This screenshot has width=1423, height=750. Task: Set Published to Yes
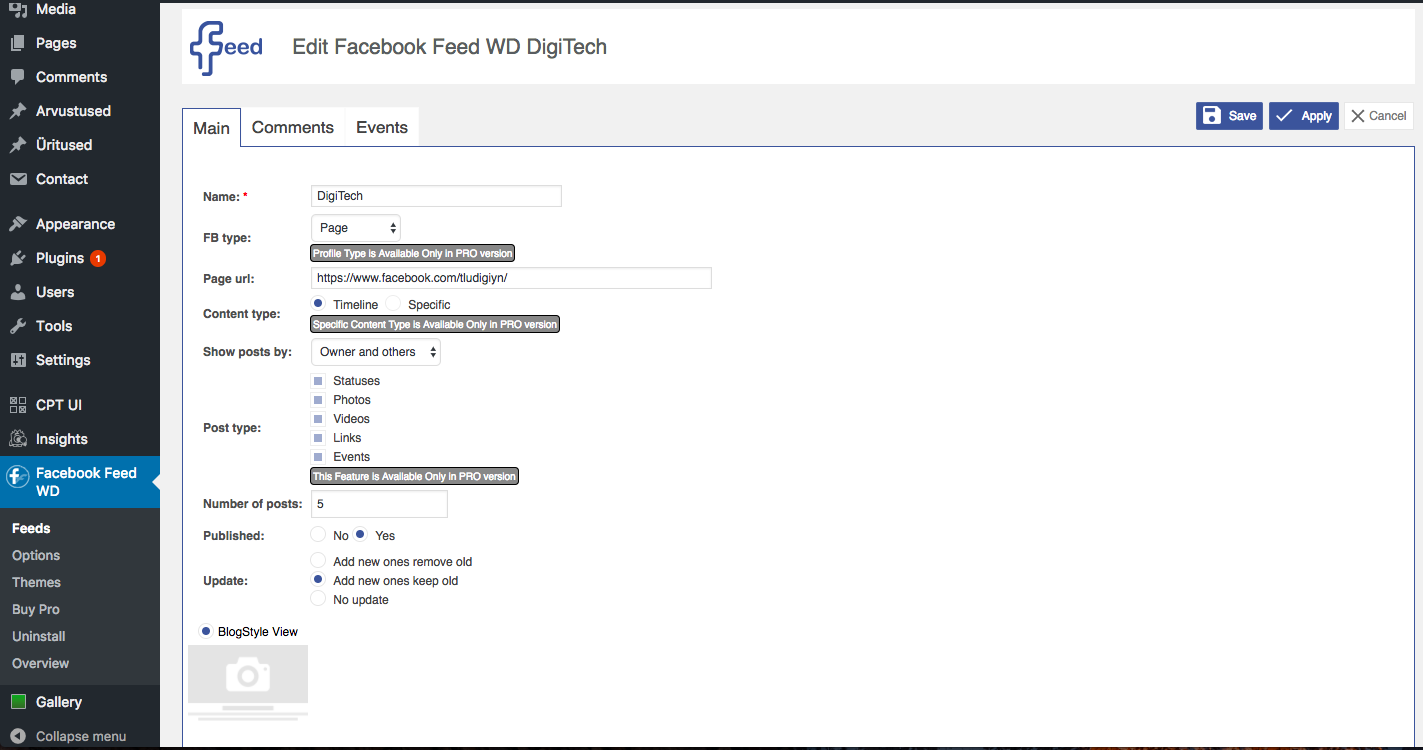point(360,535)
